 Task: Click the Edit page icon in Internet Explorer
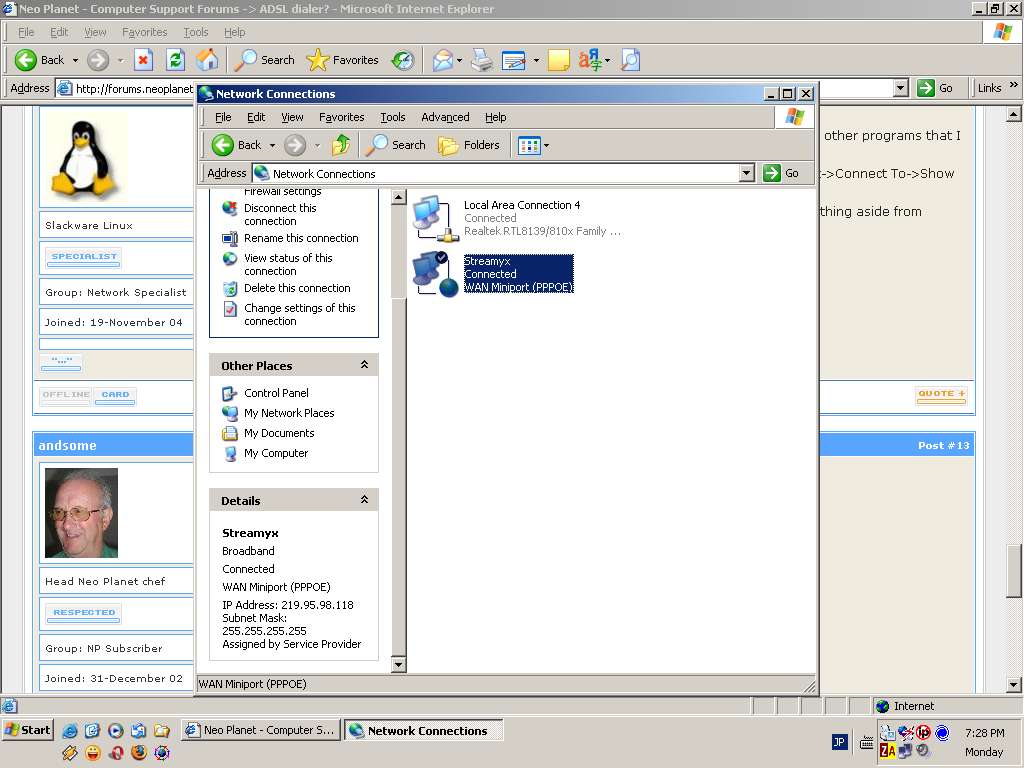(514, 61)
